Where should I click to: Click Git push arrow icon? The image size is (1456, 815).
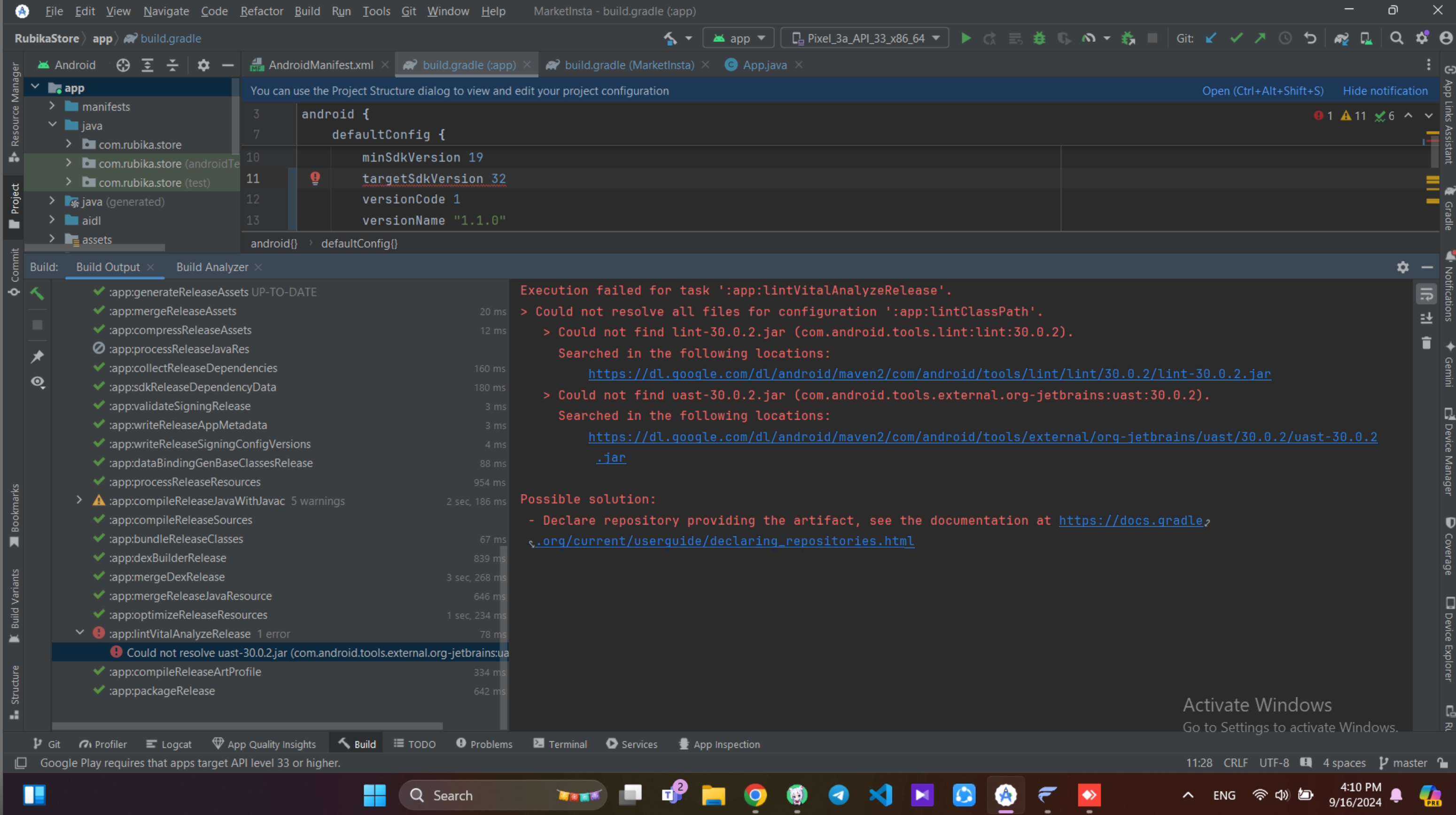(1261, 38)
